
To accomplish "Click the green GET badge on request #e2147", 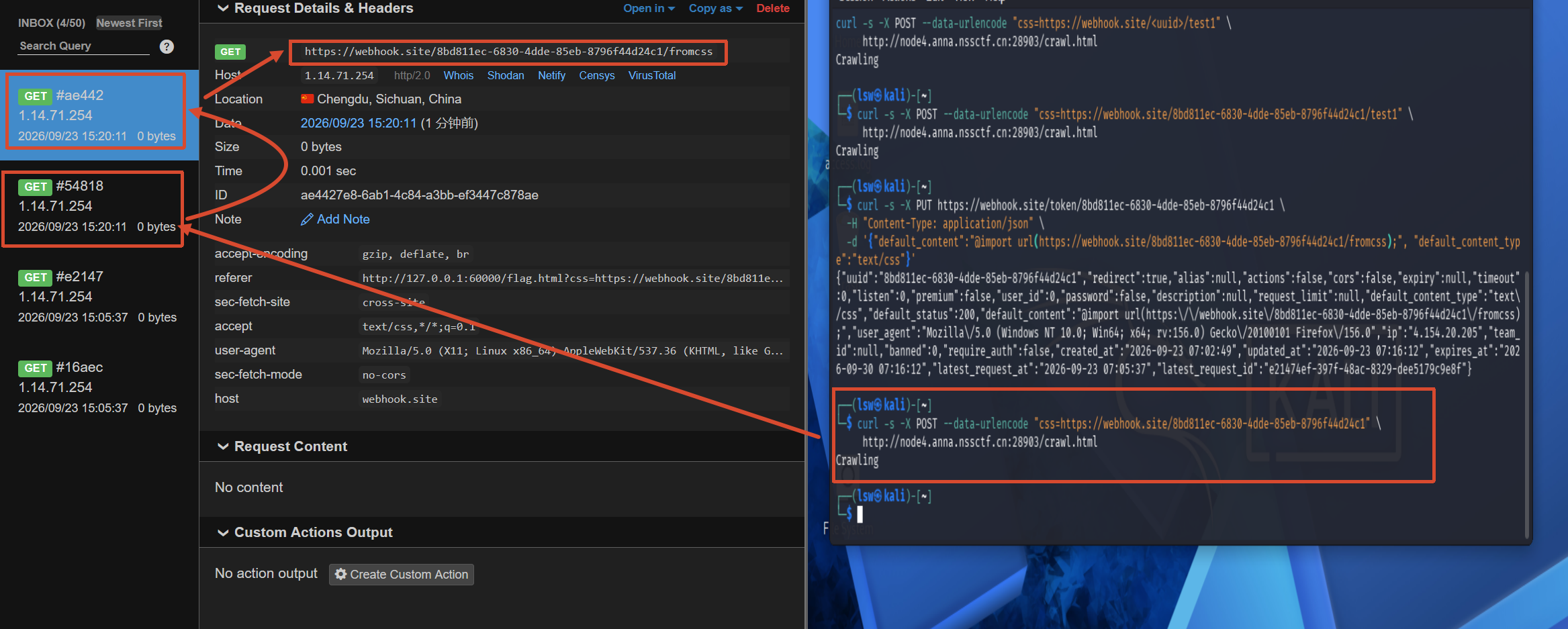I will pyautogui.click(x=36, y=277).
